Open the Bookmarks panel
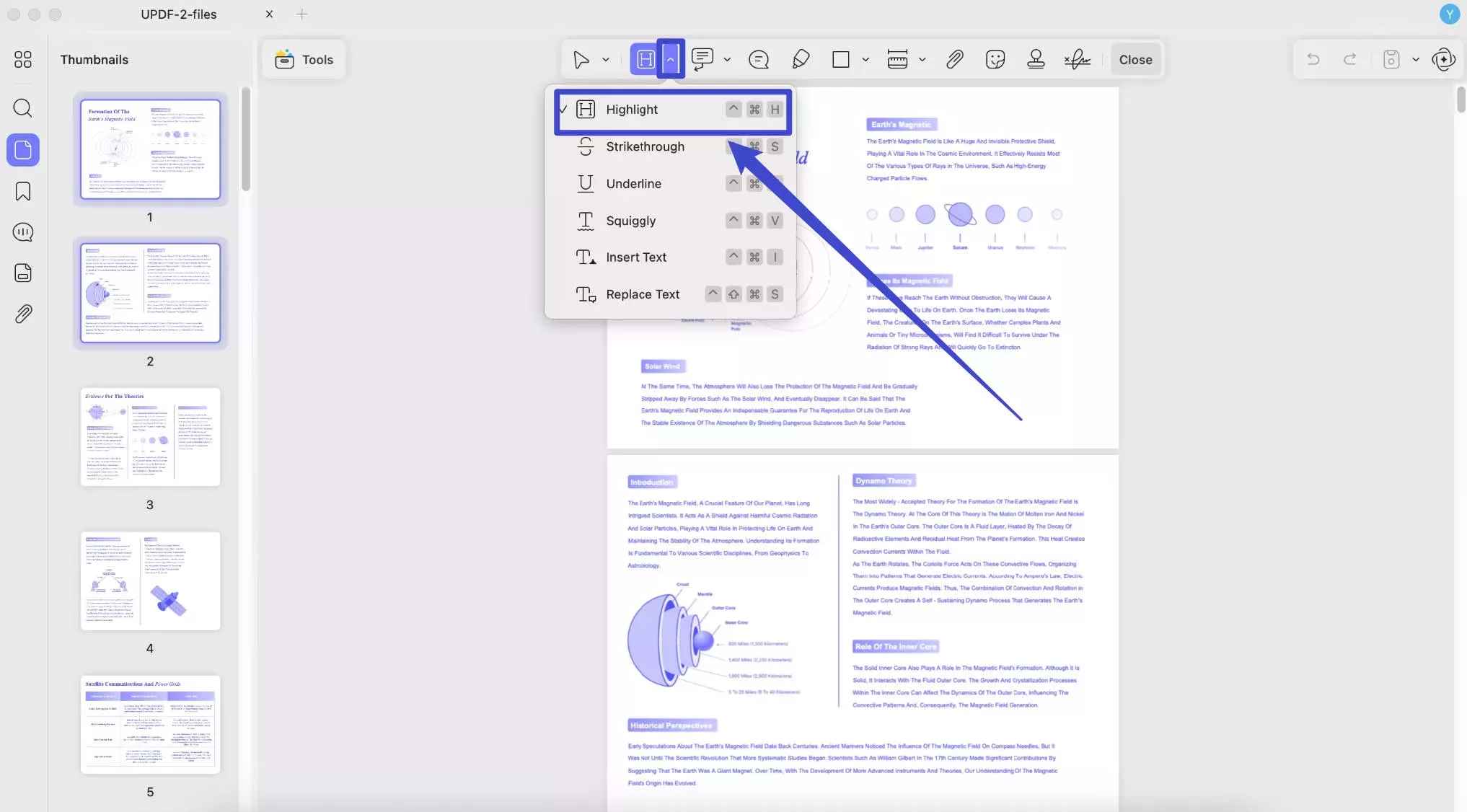Screen dimensions: 1467x812 click(23, 191)
